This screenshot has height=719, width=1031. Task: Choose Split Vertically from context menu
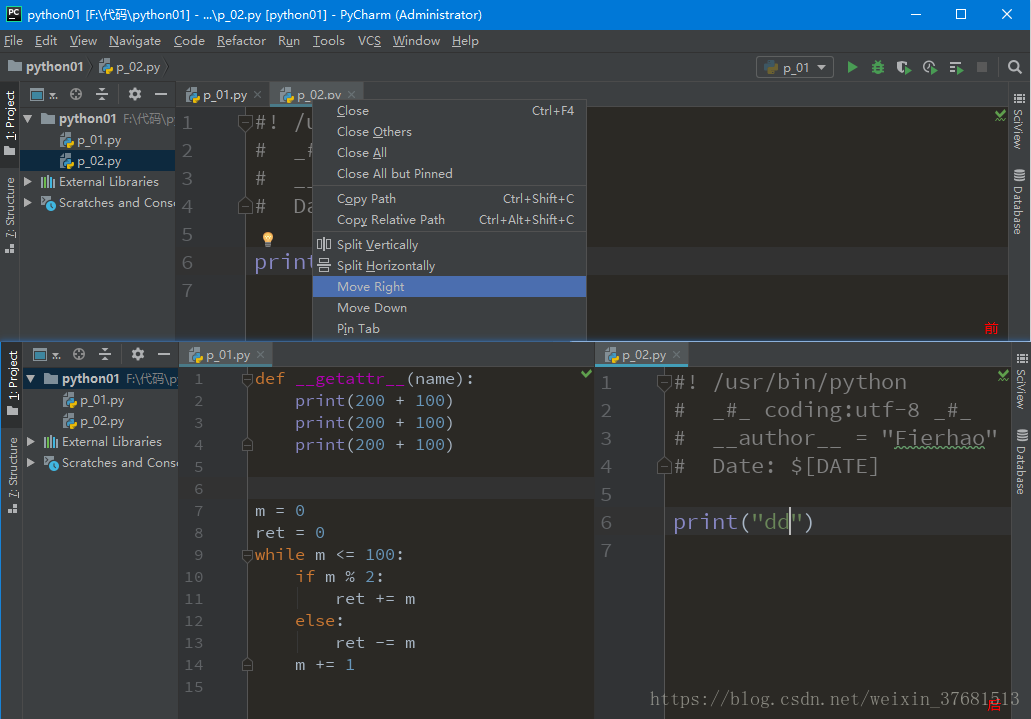coord(449,245)
